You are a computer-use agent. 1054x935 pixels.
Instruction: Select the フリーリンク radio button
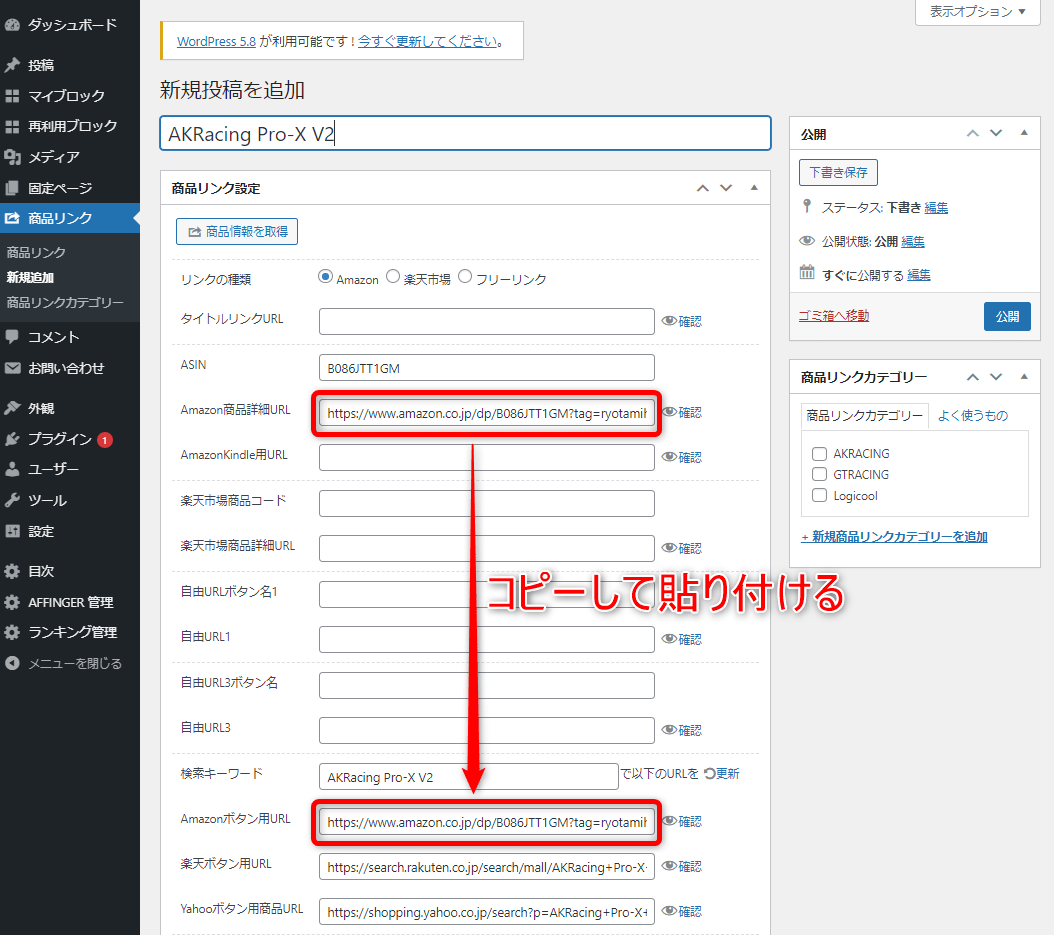(x=465, y=277)
